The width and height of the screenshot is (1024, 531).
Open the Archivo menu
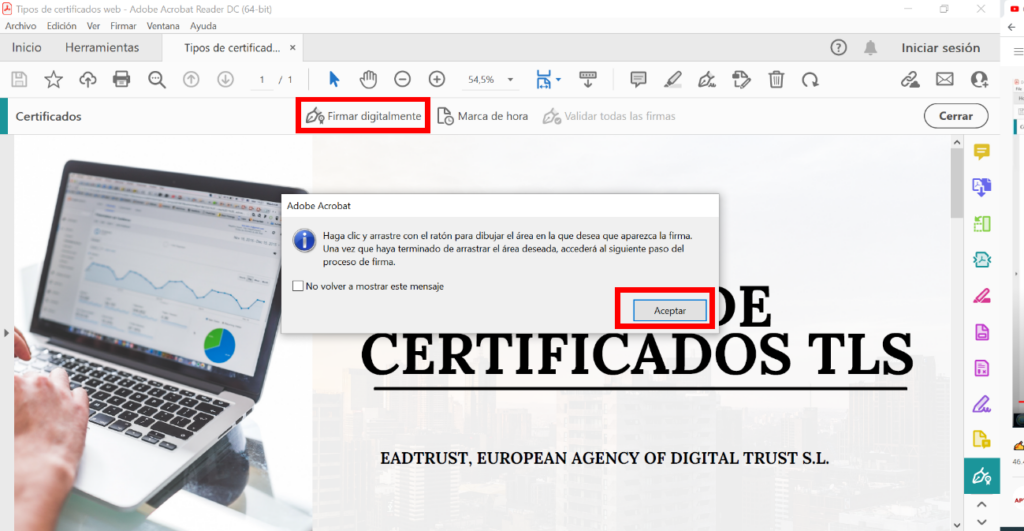(21, 26)
